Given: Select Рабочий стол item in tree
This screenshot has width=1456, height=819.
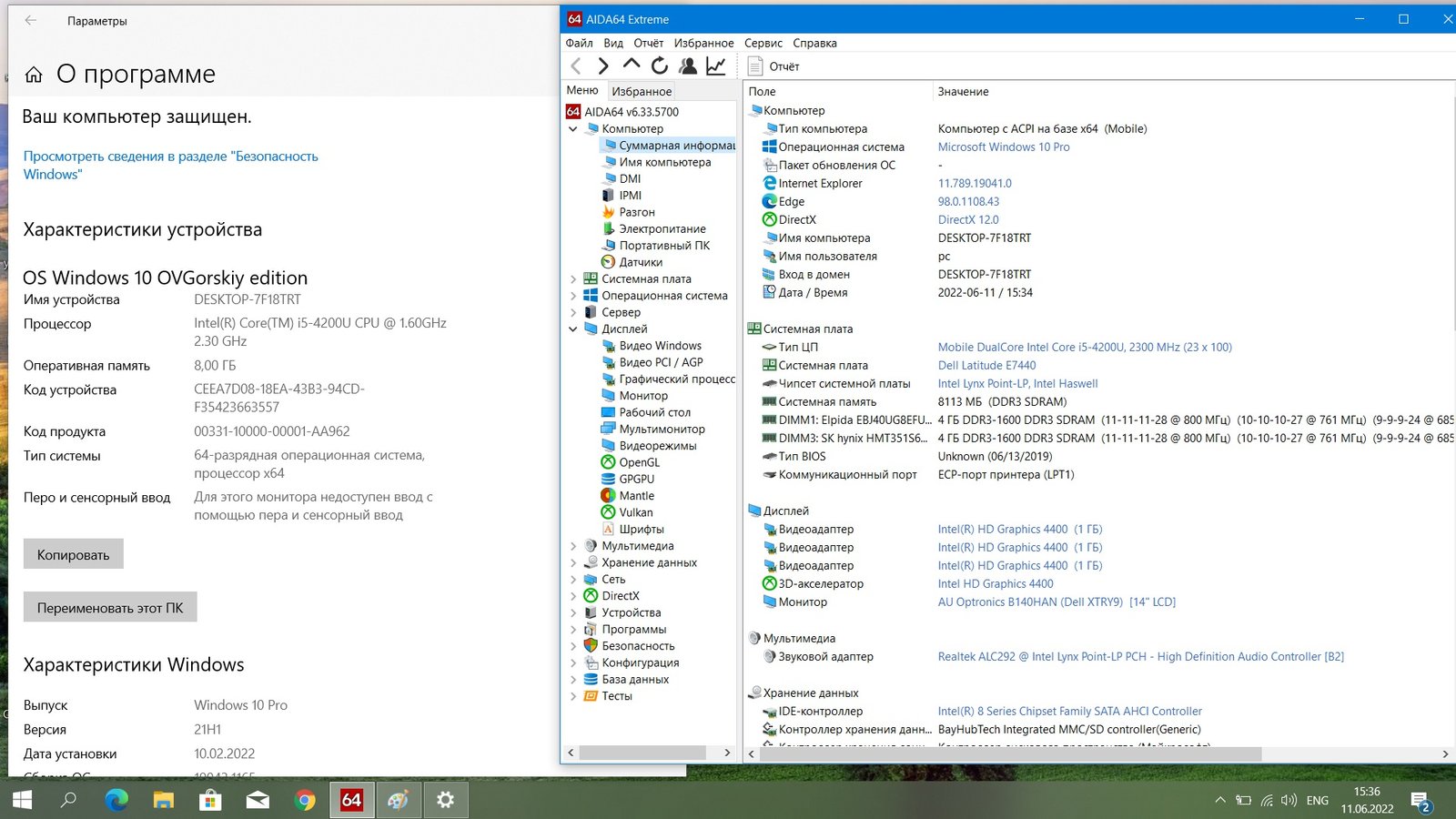Looking at the screenshot, I should point(654,412).
